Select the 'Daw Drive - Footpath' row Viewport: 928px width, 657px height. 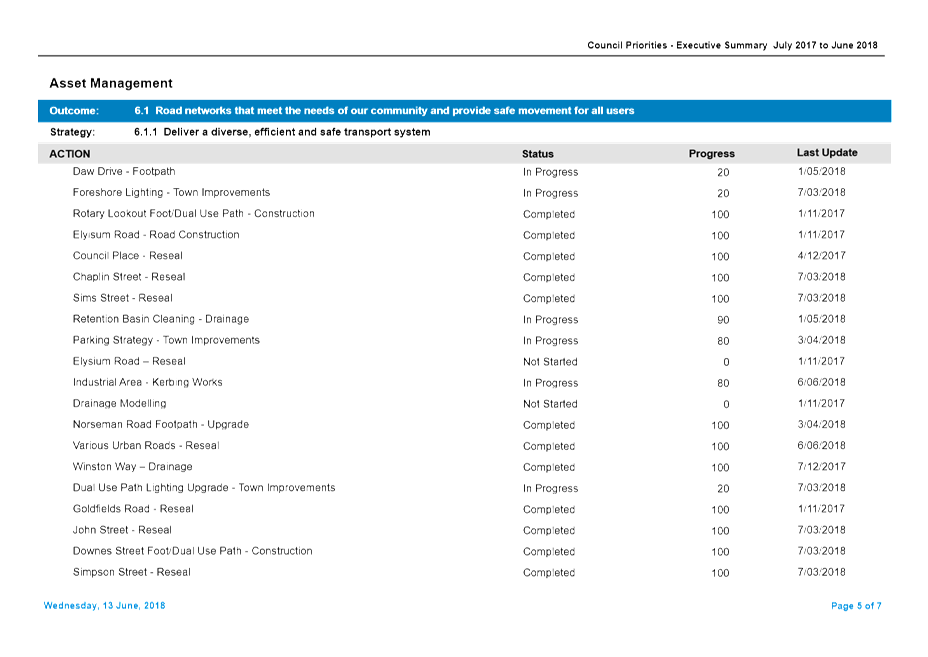(x=465, y=172)
